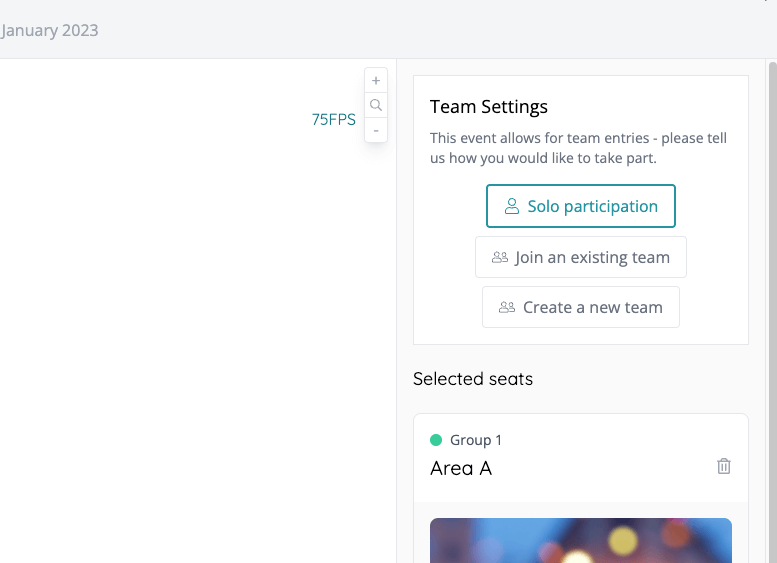
Task: Click person icon in Solo participation
Action: [512, 206]
